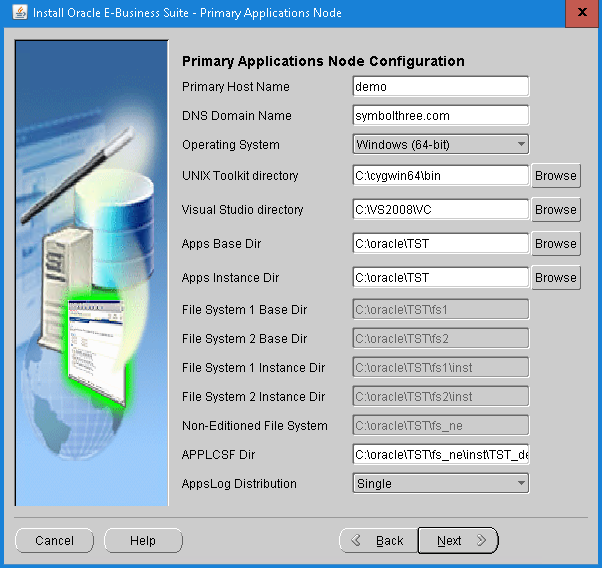Browse for Apps Instance Dir

(x=555, y=278)
